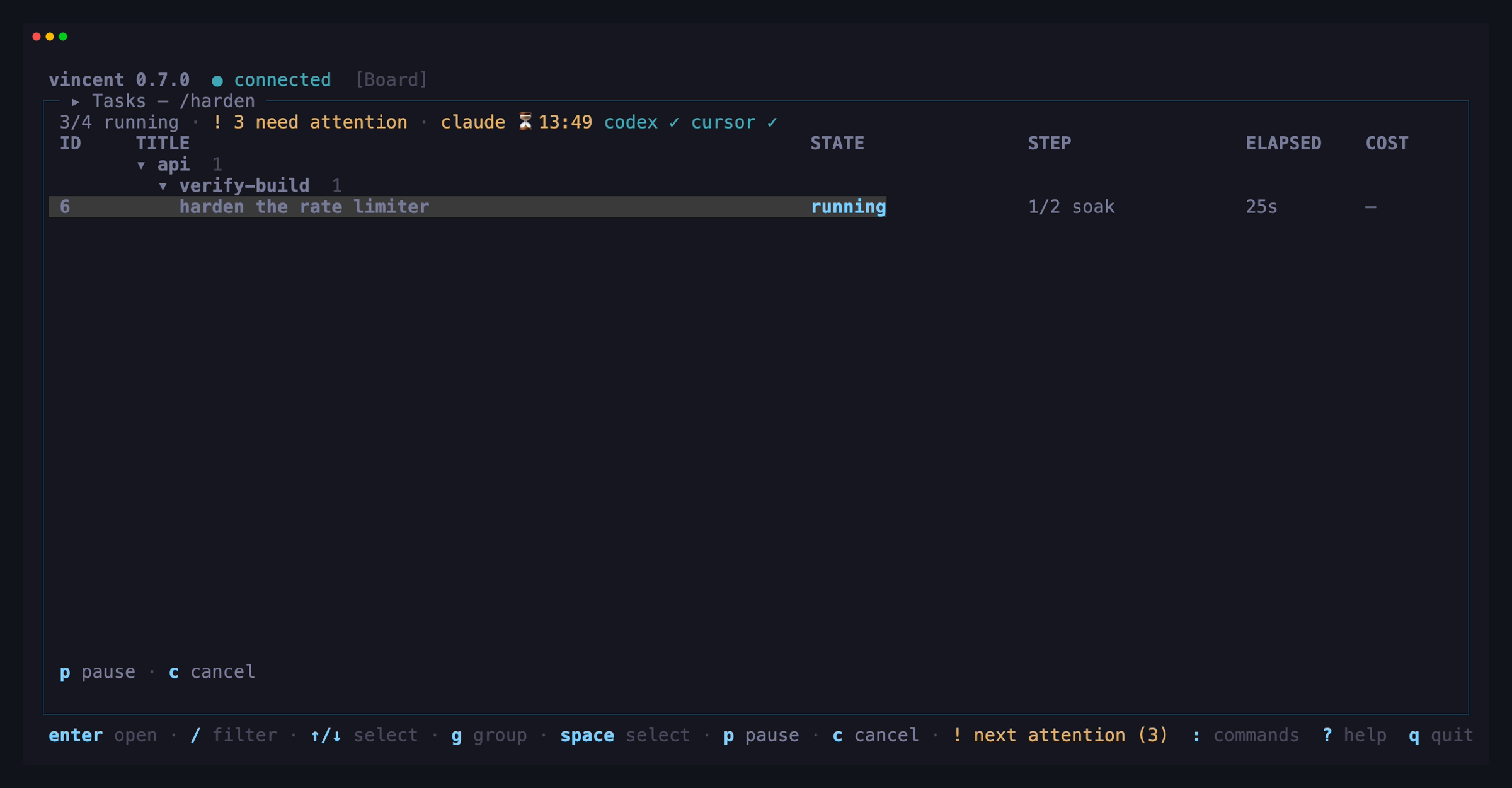The height and width of the screenshot is (788, 1512).
Task: Click 'c cancel' in the task panel
Action: [x=212, y=672]
